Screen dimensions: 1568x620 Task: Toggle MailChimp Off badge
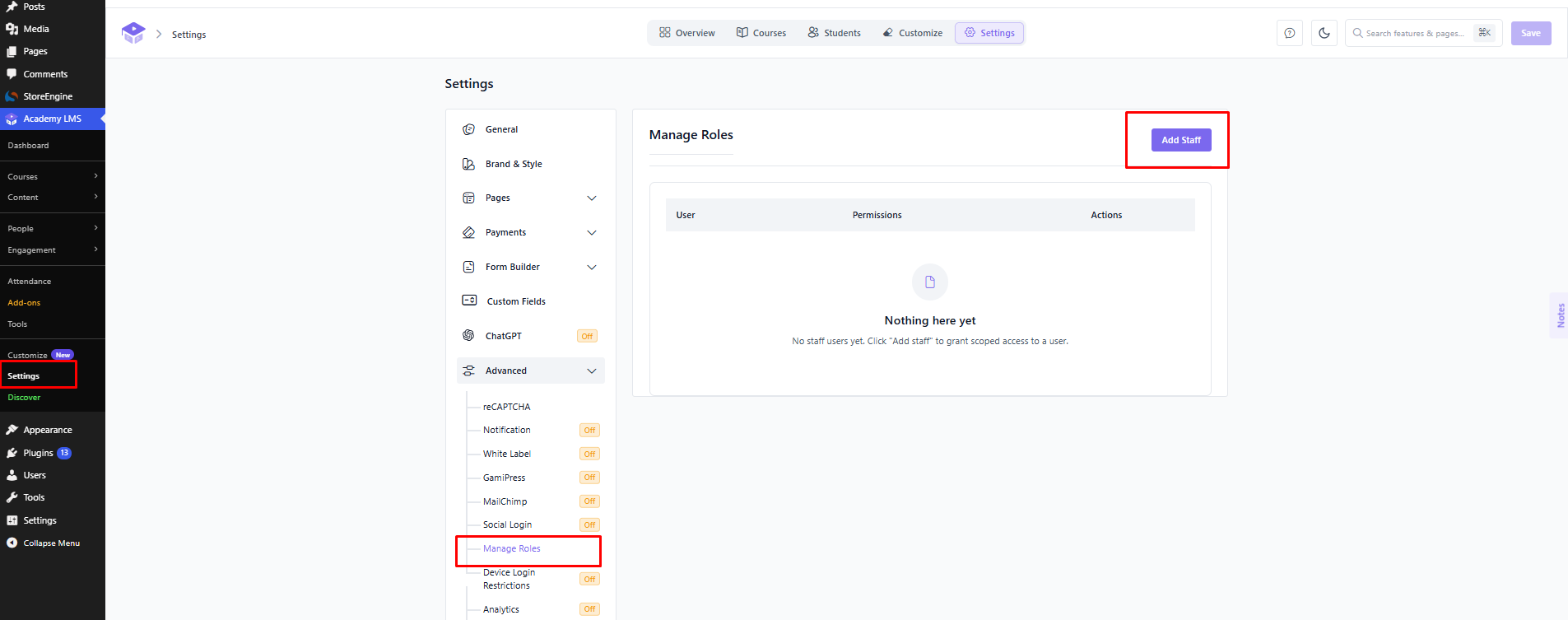tap(590, 501)
